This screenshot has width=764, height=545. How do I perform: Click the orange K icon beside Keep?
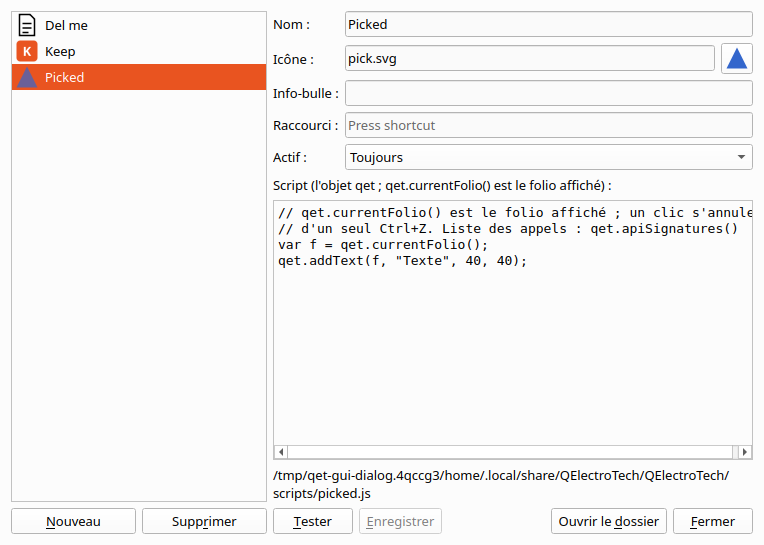pos(27,51)
